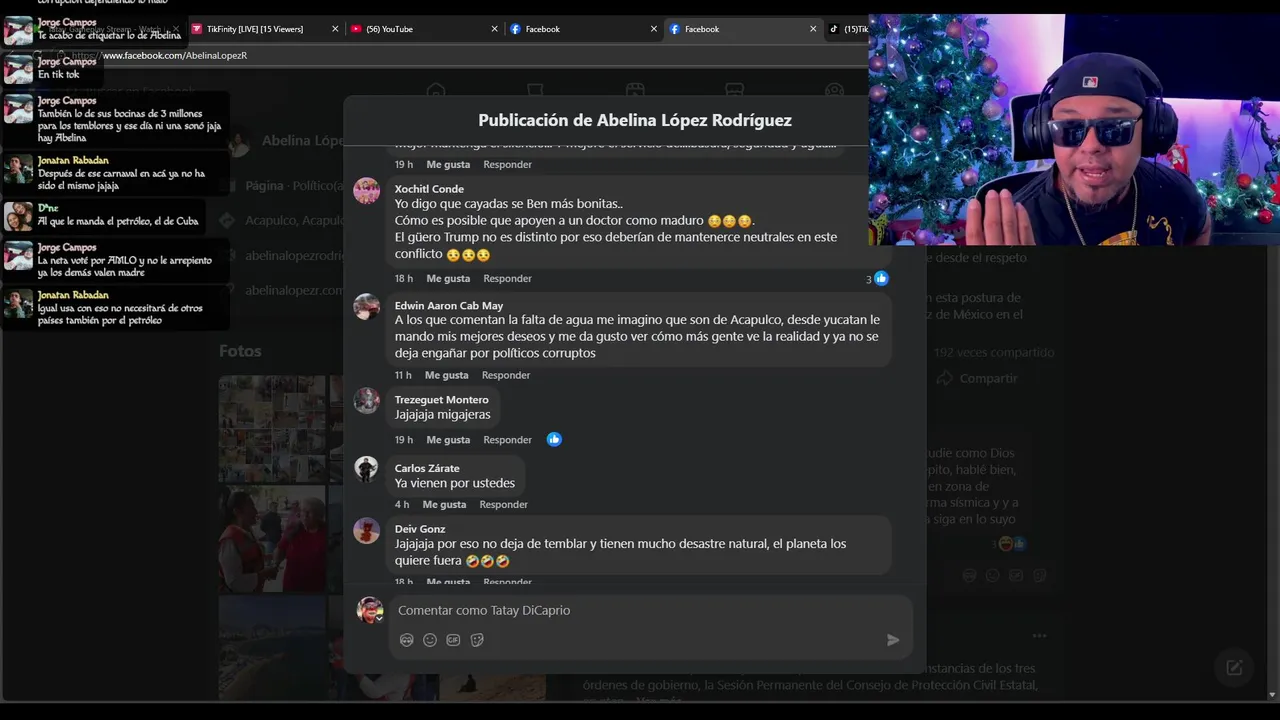The image size is (1280, 720).
Task: Open Carlos Zárate's avatar
Action: pyautogui.click(x=367, y=469)
